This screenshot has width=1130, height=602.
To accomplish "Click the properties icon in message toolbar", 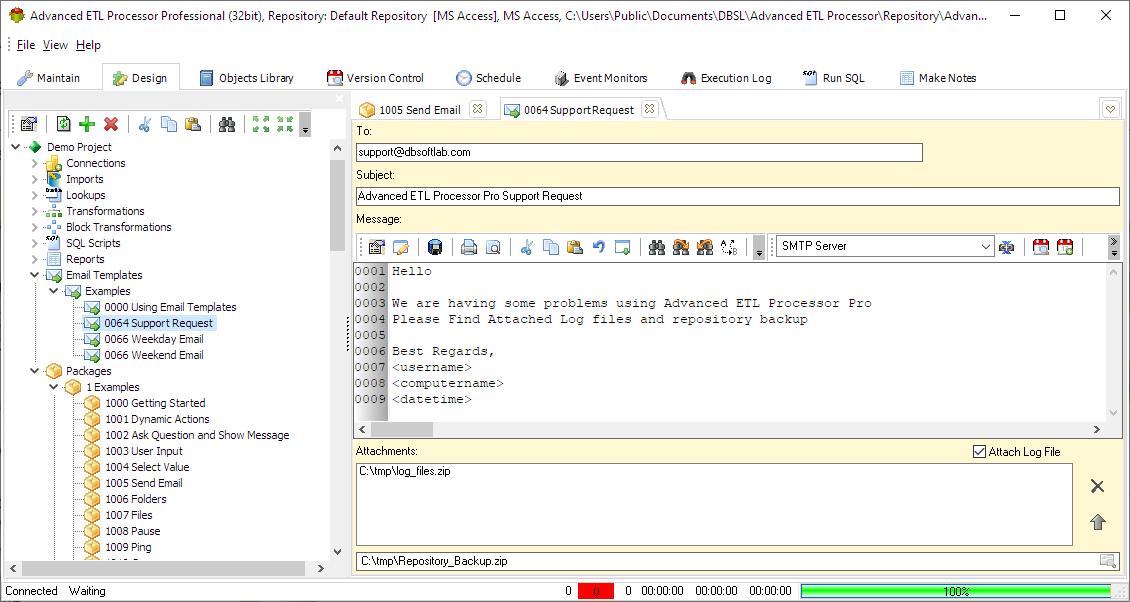I will click(x=376, y=247).
